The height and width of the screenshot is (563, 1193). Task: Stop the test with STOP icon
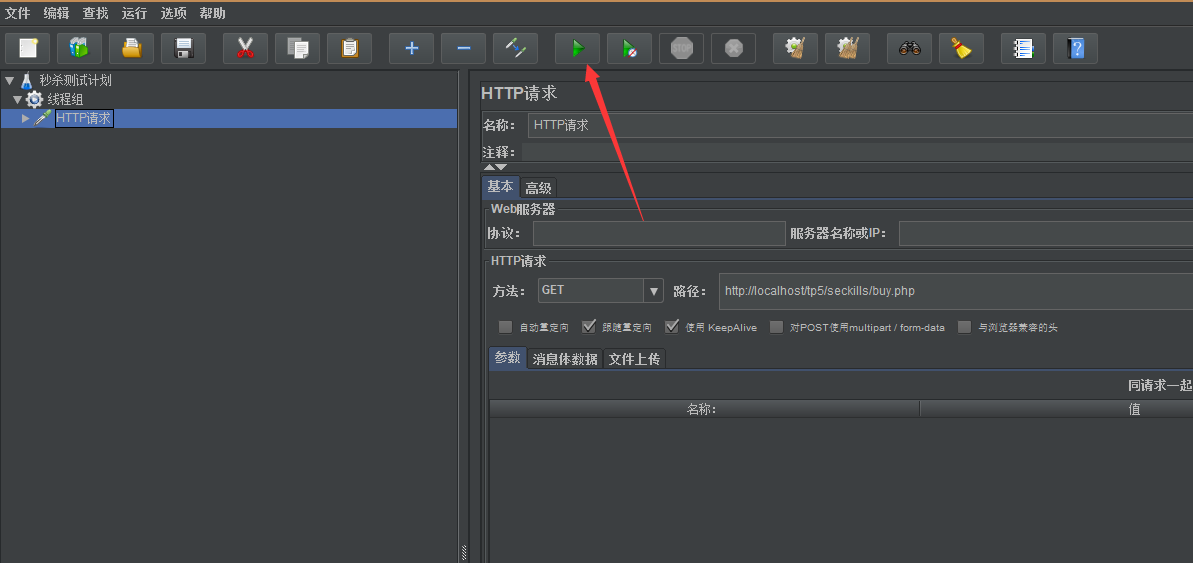(682, 49)
